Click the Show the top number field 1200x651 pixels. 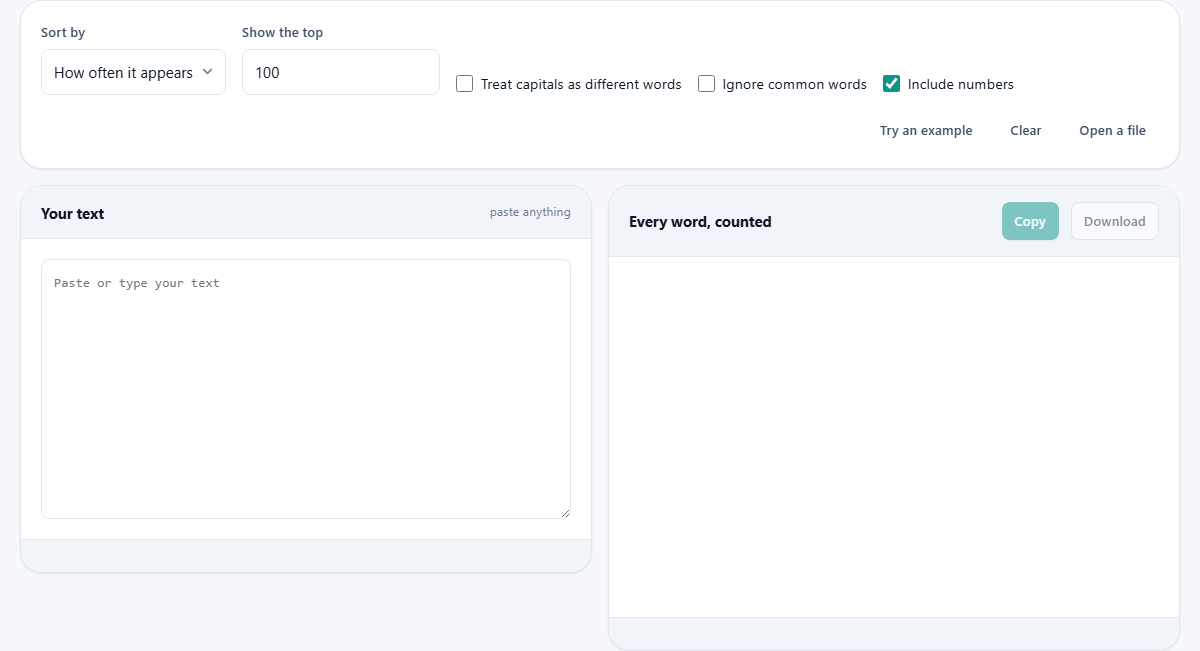point(341,72)
